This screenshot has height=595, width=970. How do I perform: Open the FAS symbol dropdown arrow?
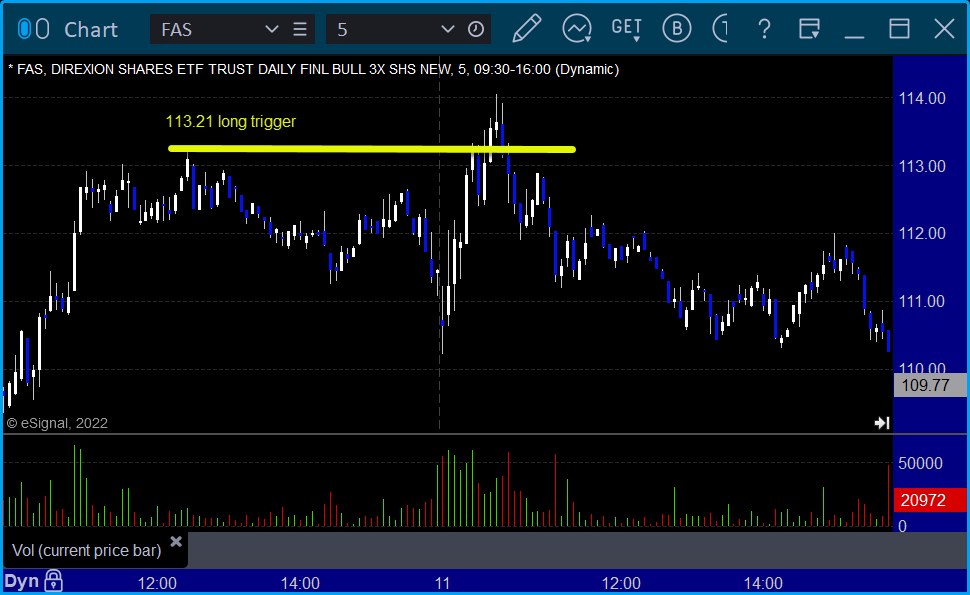click(x=271, y=29)
